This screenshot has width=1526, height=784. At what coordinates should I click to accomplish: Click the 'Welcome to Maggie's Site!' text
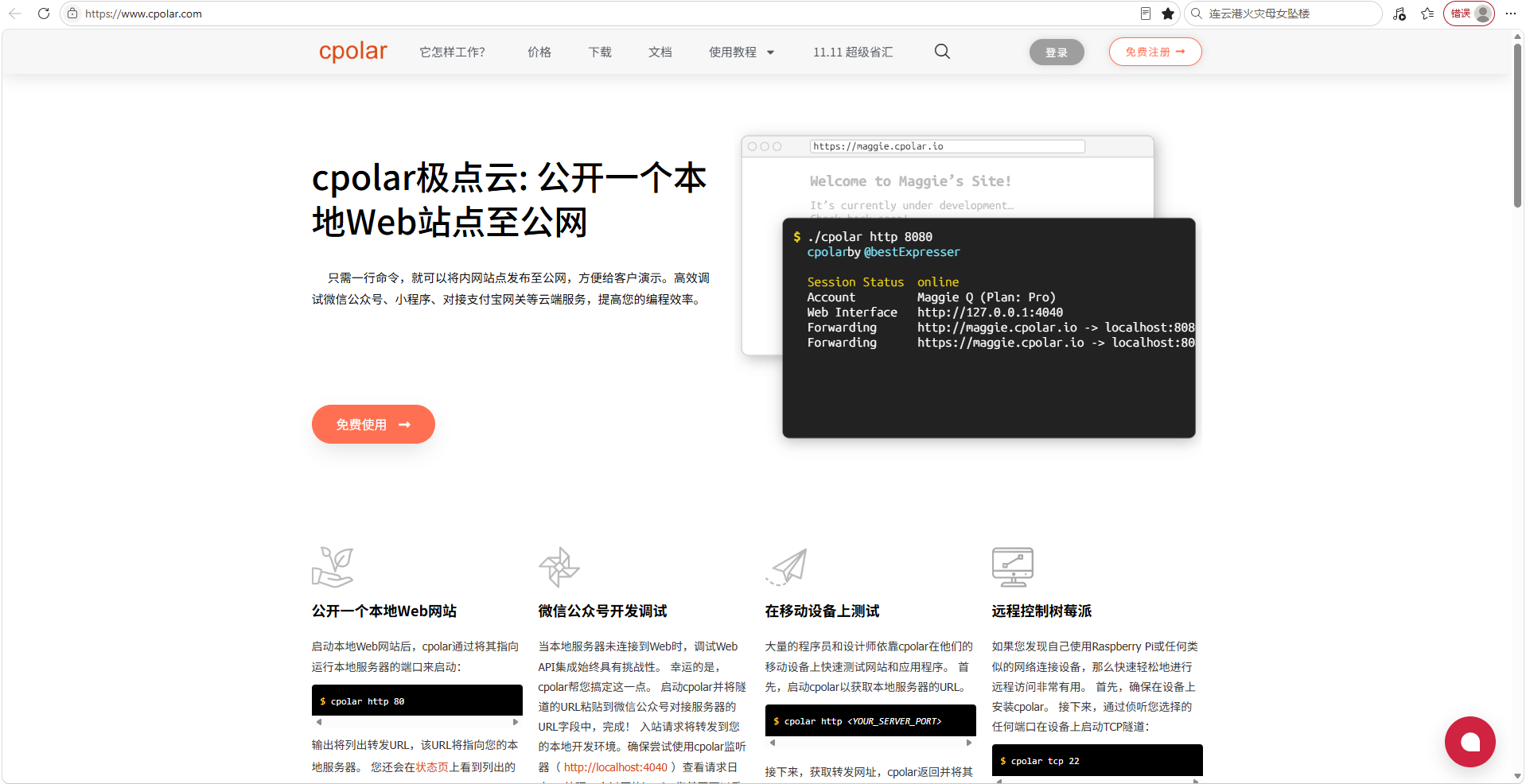pyautogui.click(x=910, y=181)
